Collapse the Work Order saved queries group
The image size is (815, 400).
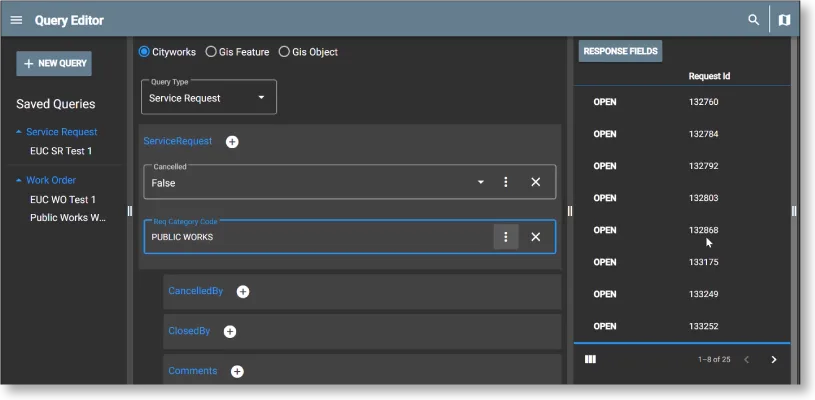(19, 180)
